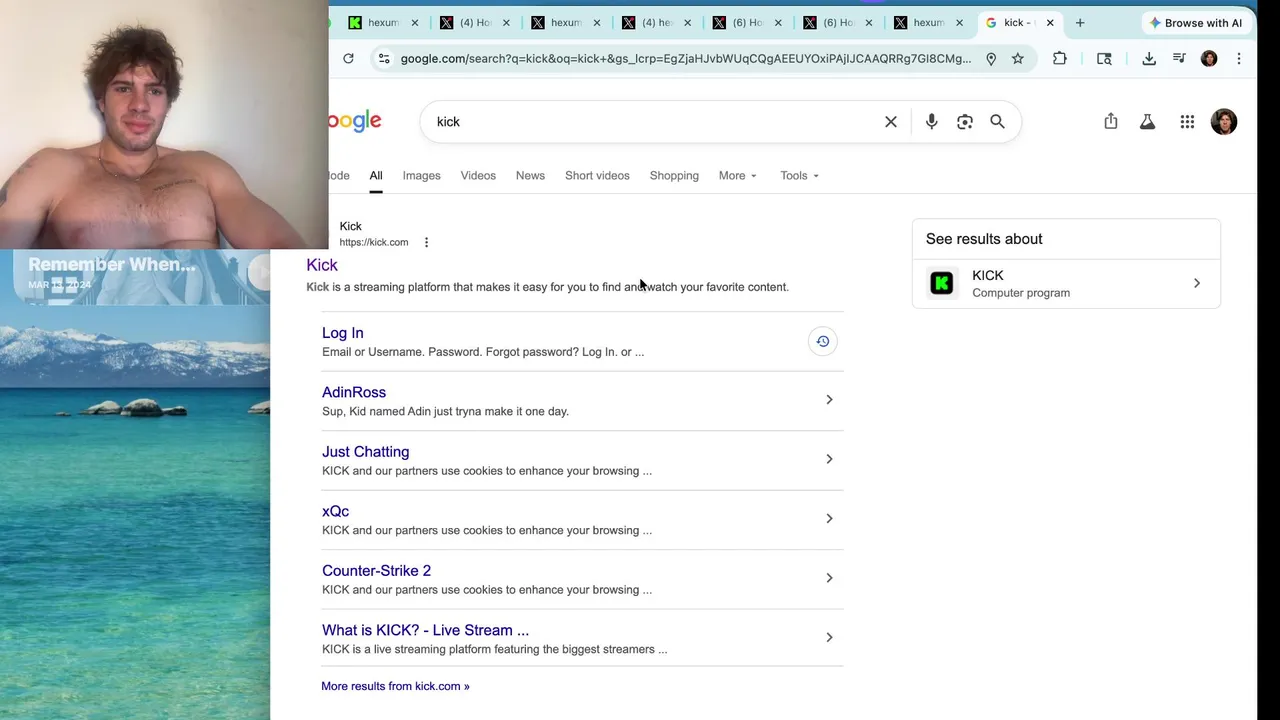1280x720 pixels.
Task: Submit search with magnifying glass icon
Action: click(997, 122)
